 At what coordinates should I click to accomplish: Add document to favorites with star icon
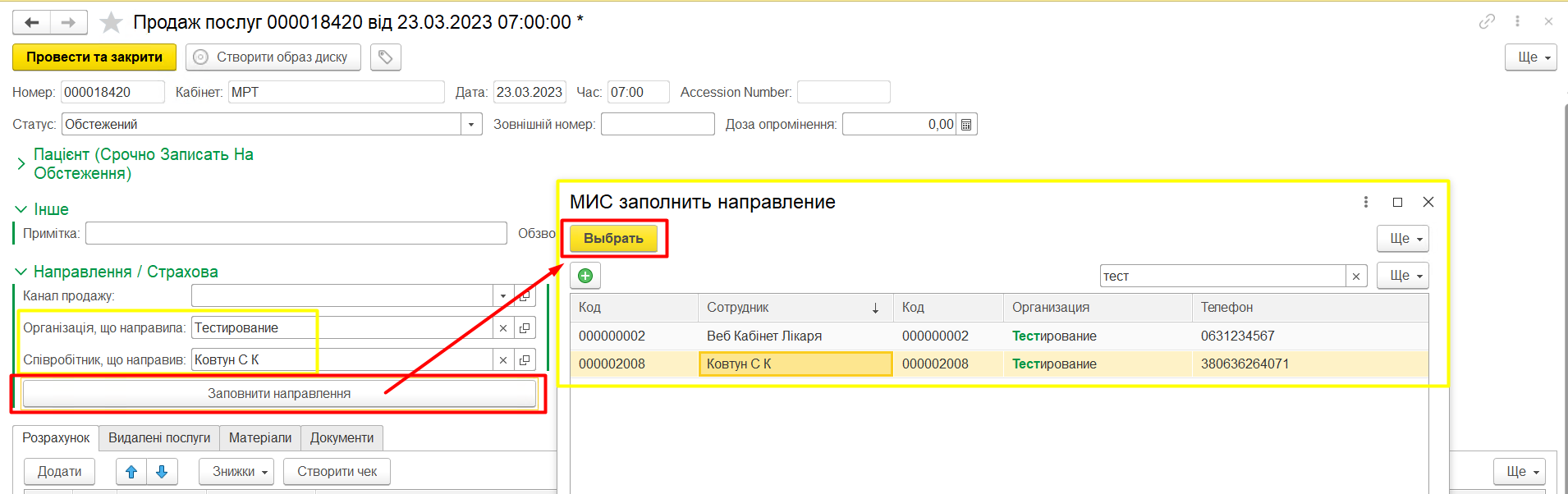click(111, 22)
